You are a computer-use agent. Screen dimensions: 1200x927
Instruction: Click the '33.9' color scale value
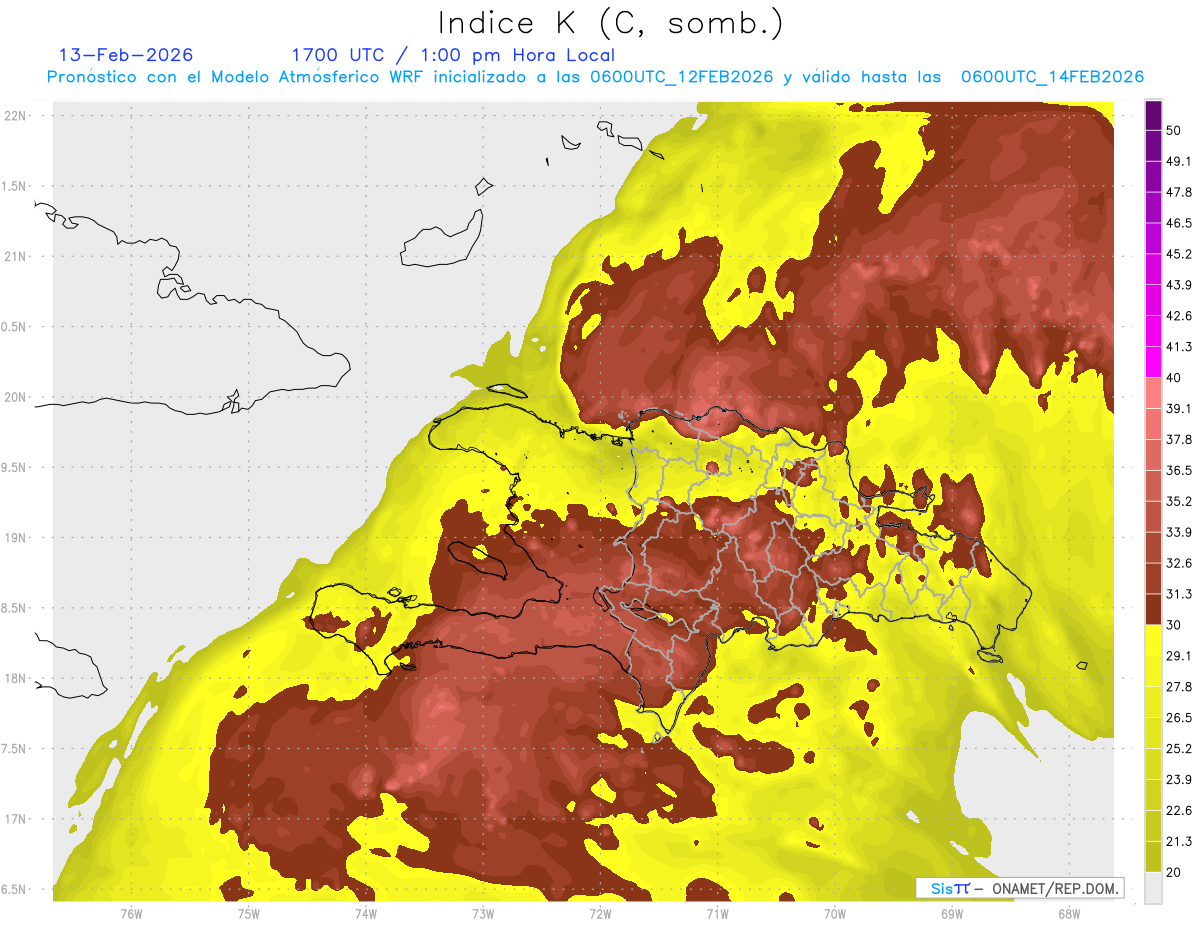tap(1179, 532)
